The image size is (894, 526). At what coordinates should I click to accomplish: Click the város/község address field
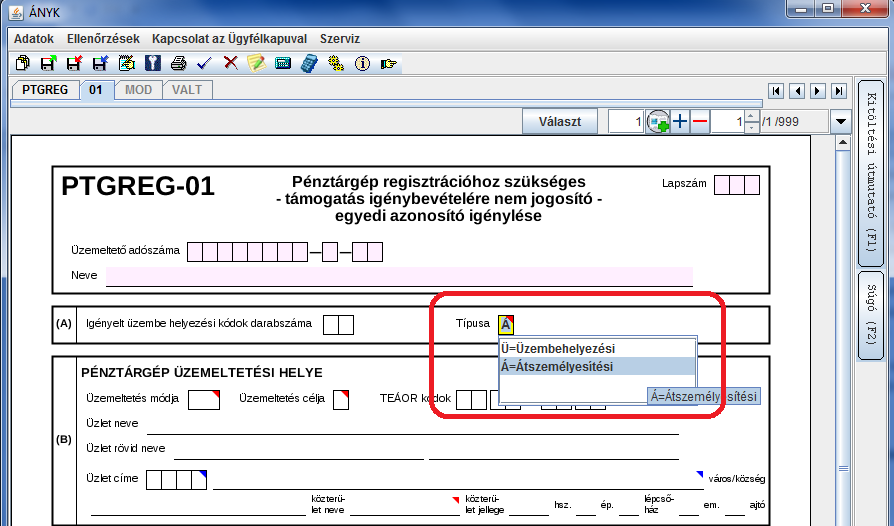[458, 480]
